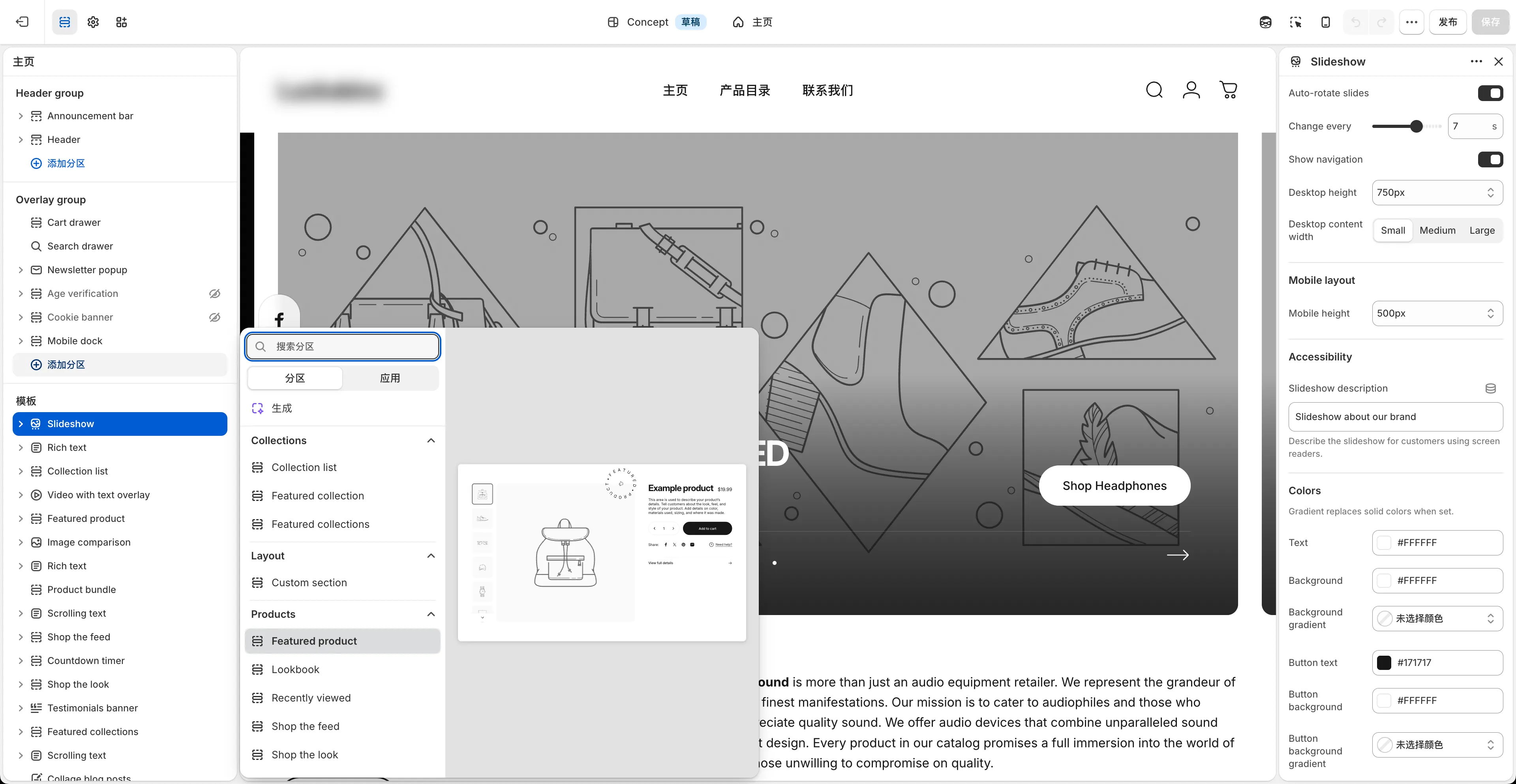Open the Desktop height dropdown
Image resolution: width=1516 pixels, height=784 pixels.
(x=1437, y=193)
